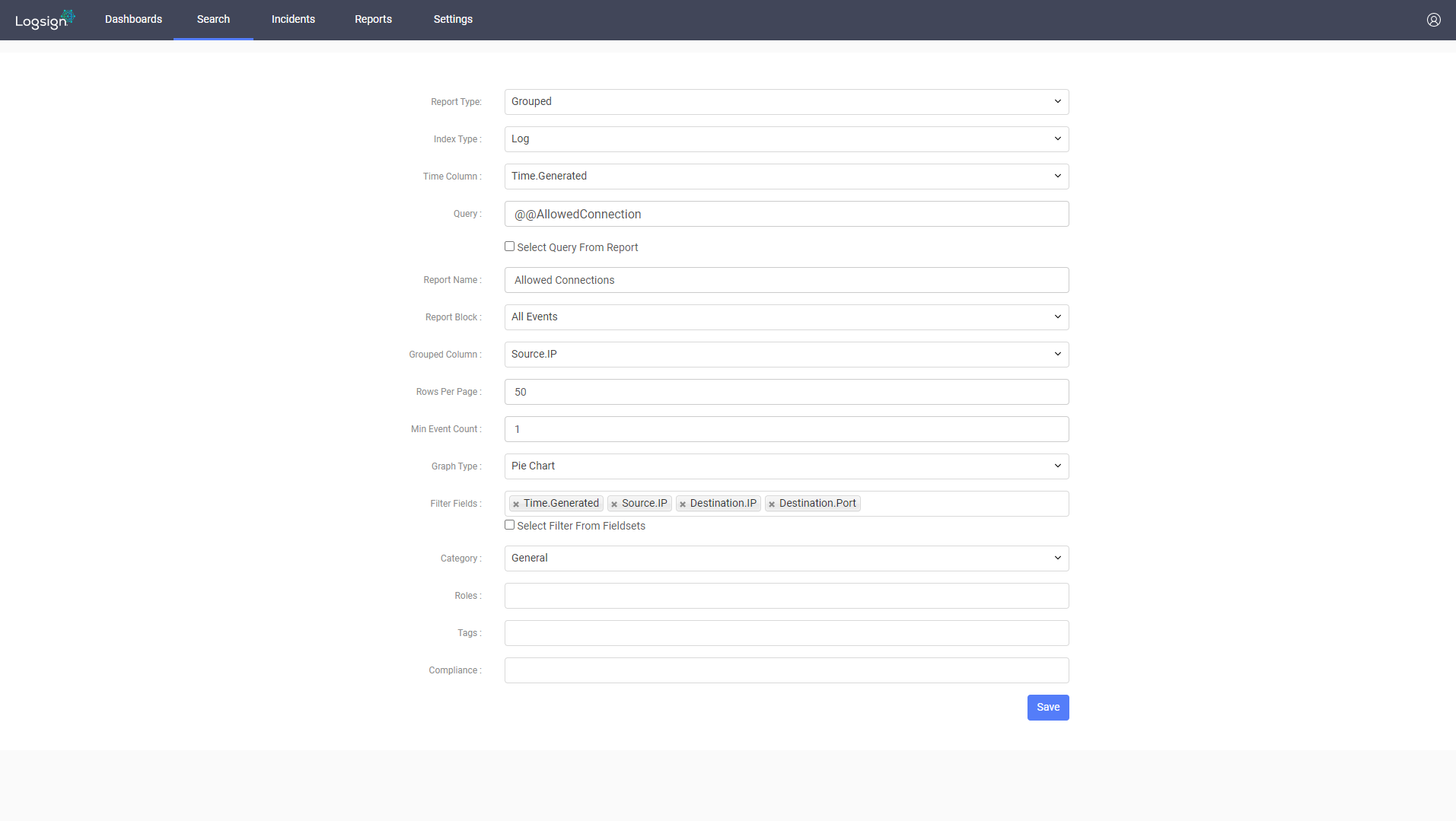Screen dimensions: 1456x821
Task: Click the Rows Per Page field
Action: [786, 392]
